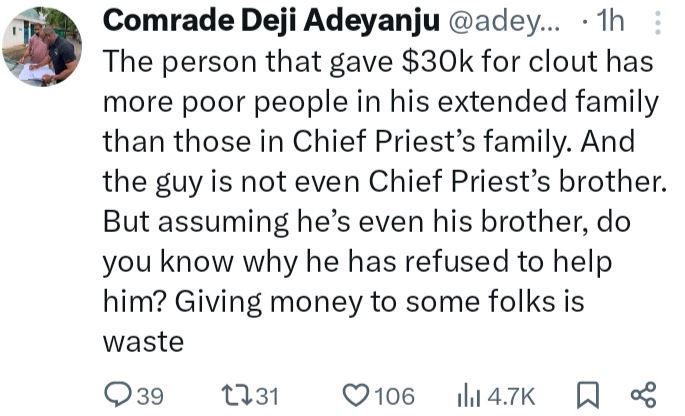Bookmark this tweet by Deji Adeyanju
Image resolution: width=685 pixels, height=416 pixels.
[x=591, y=396]
